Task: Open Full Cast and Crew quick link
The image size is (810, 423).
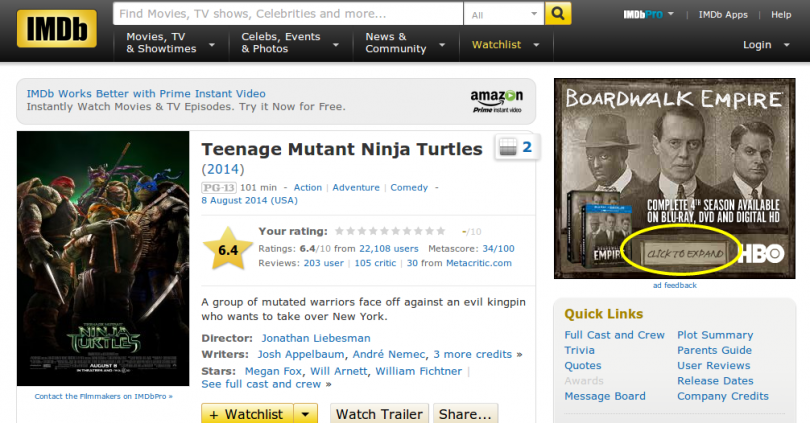Action: 614,335
